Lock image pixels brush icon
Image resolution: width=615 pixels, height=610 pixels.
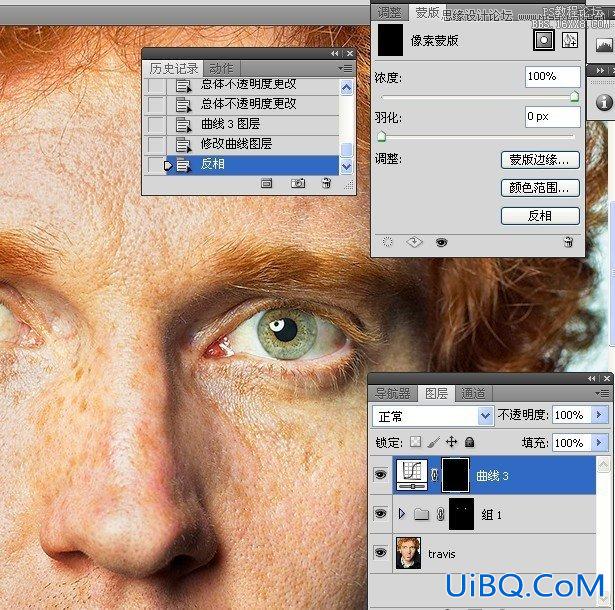pyautogui.click(x=434, y=442)
